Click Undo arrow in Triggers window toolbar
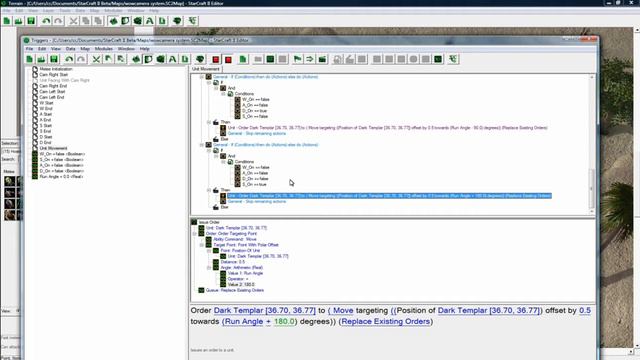 [x=69, y=60]
